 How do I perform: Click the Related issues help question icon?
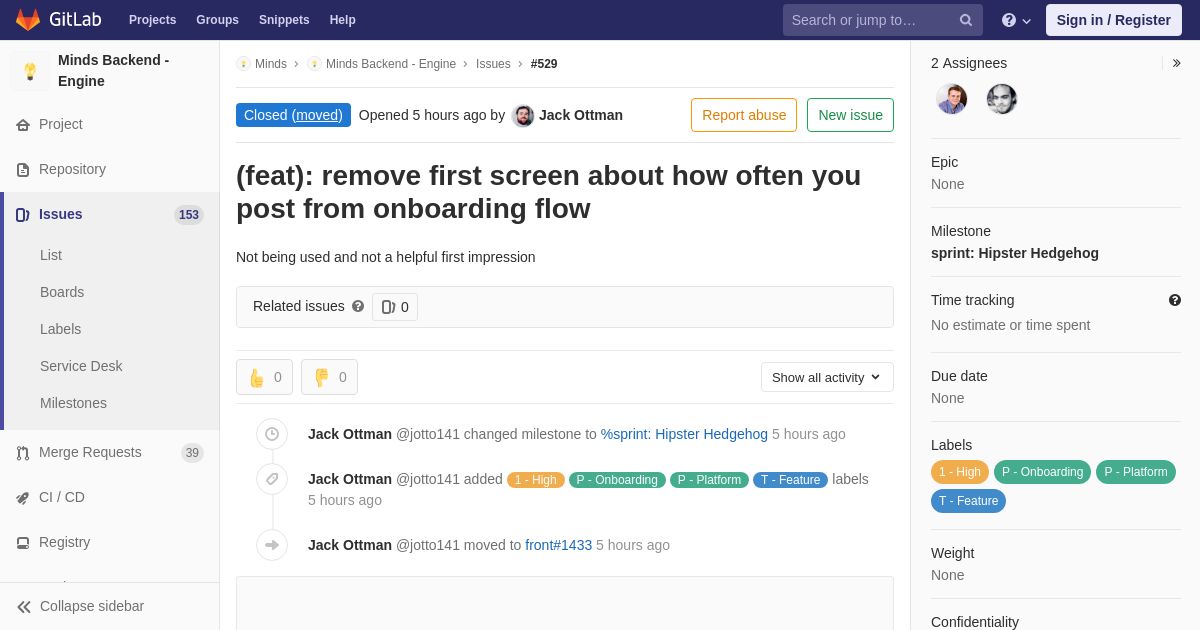(x=358, y=306)
